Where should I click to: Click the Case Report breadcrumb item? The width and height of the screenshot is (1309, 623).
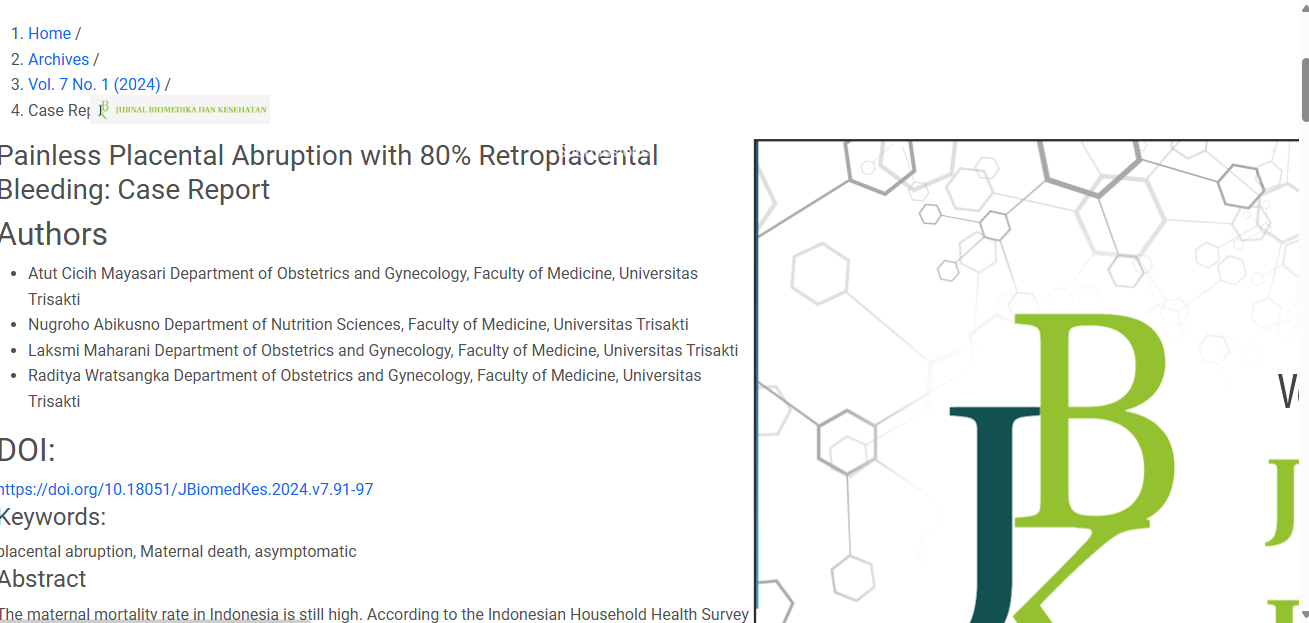[x=60, y=111]
